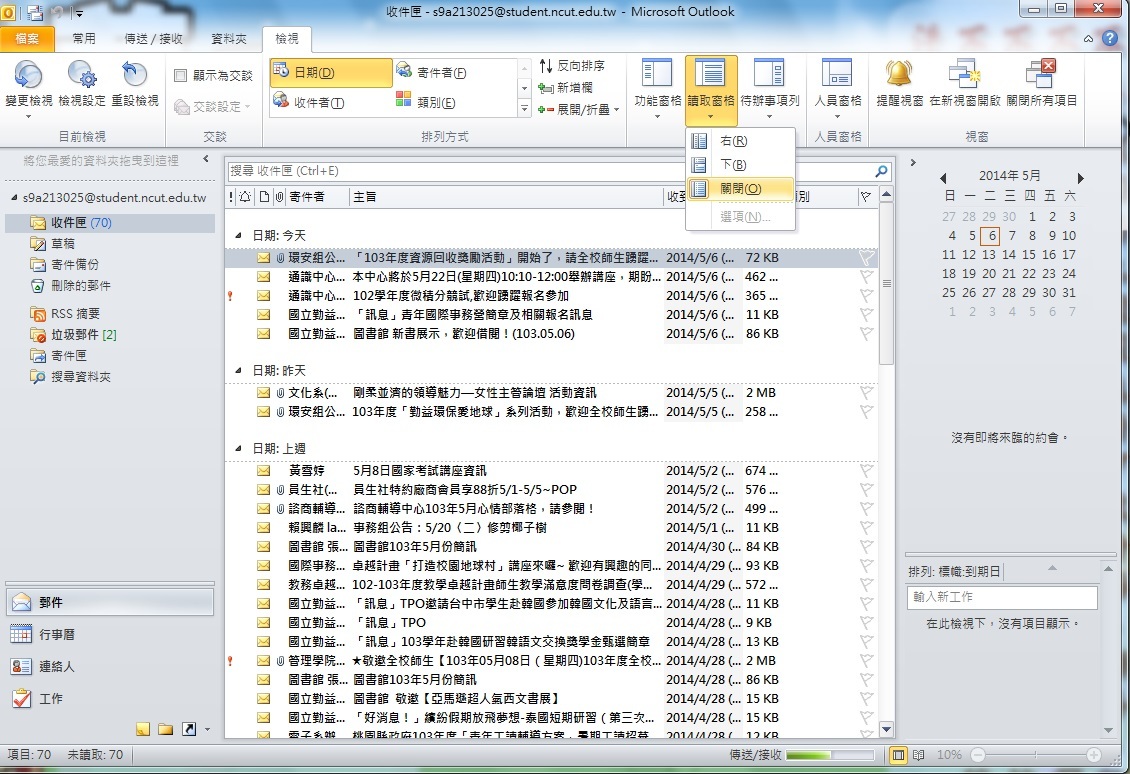This screenshot has height=774, width=1130.
Task: Toggle flag on 圖書館 新書展示 message
Action: [x=866, y=334]
